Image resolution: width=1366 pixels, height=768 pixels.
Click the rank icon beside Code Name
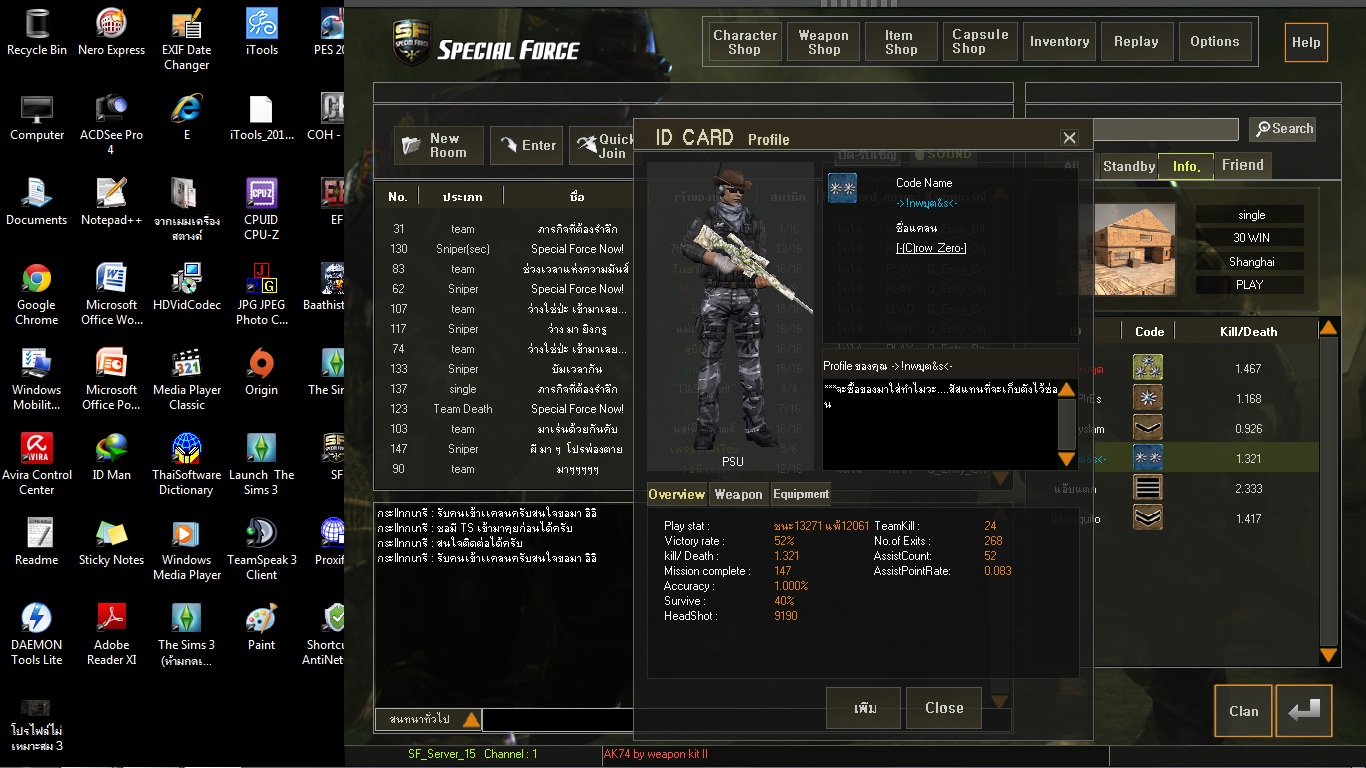(x=842, y=188)
